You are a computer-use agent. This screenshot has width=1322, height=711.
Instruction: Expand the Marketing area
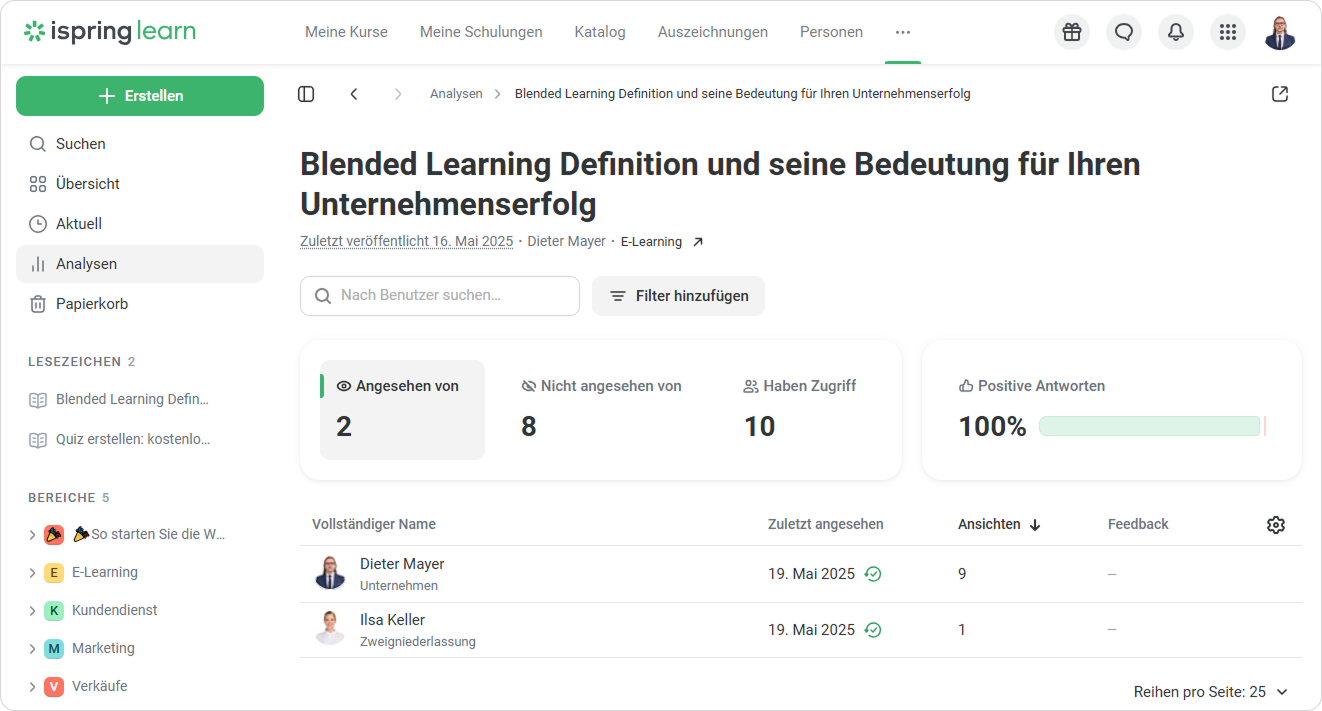pyautogui.click(x=32, y=649)
